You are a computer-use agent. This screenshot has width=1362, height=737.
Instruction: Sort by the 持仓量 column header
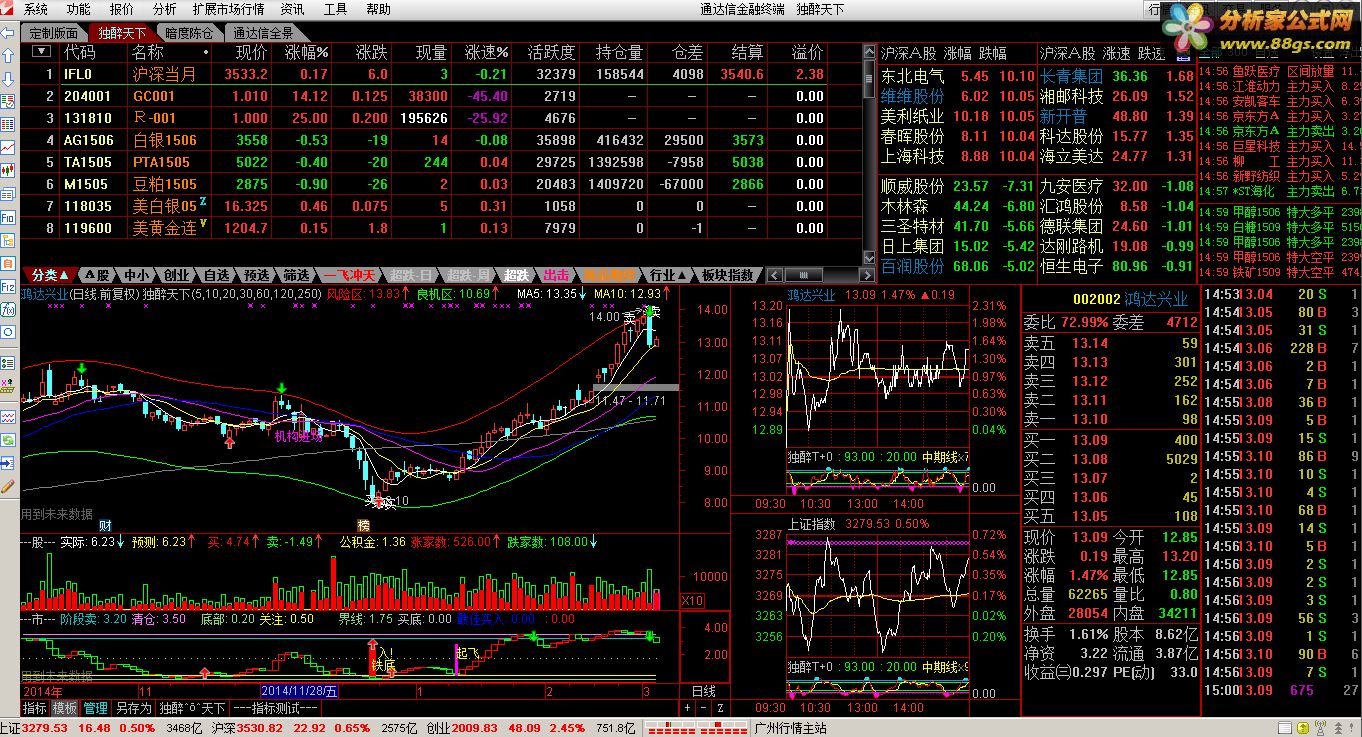tap(620, 51)
